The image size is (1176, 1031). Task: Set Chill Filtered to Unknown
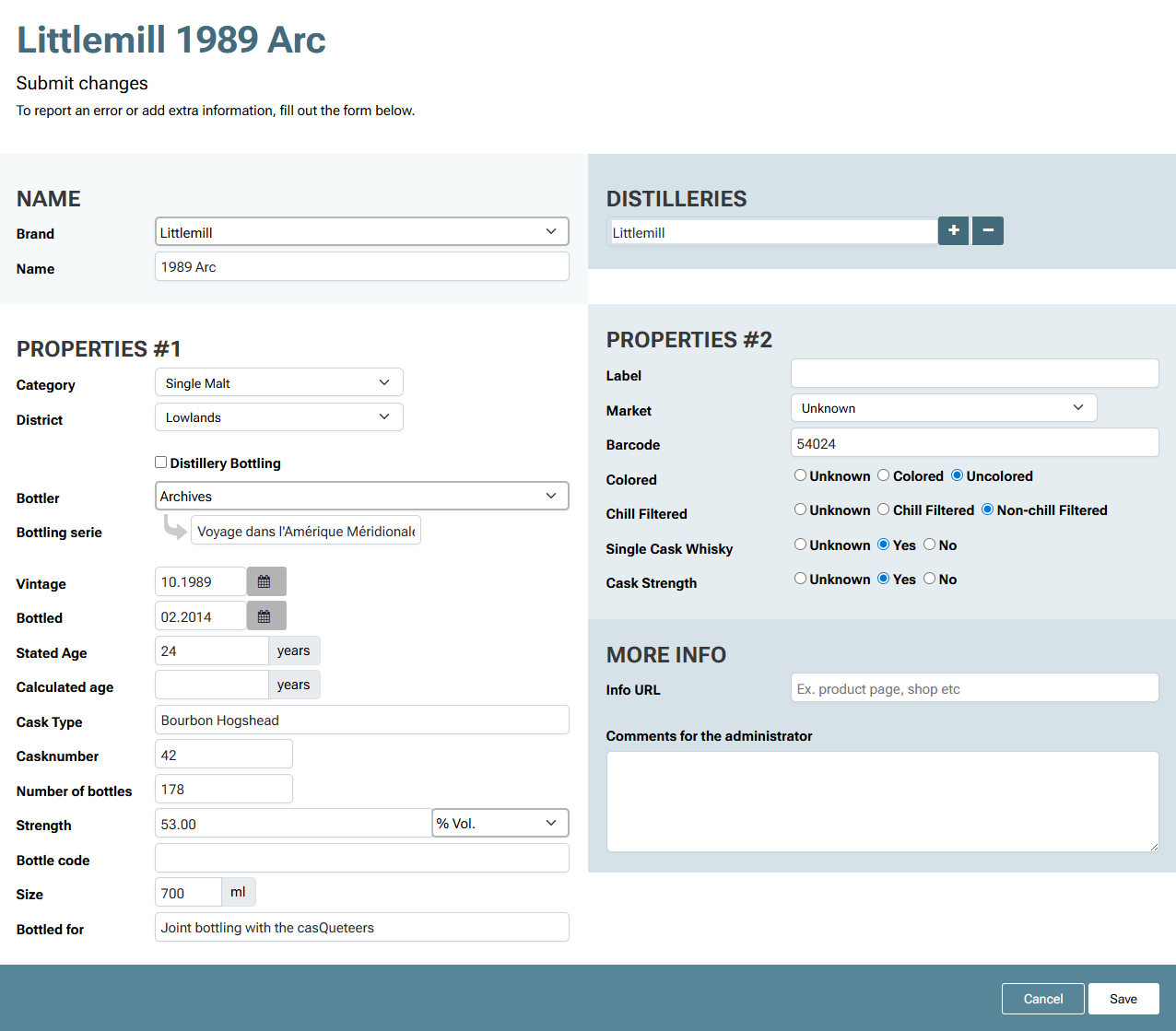800,510
